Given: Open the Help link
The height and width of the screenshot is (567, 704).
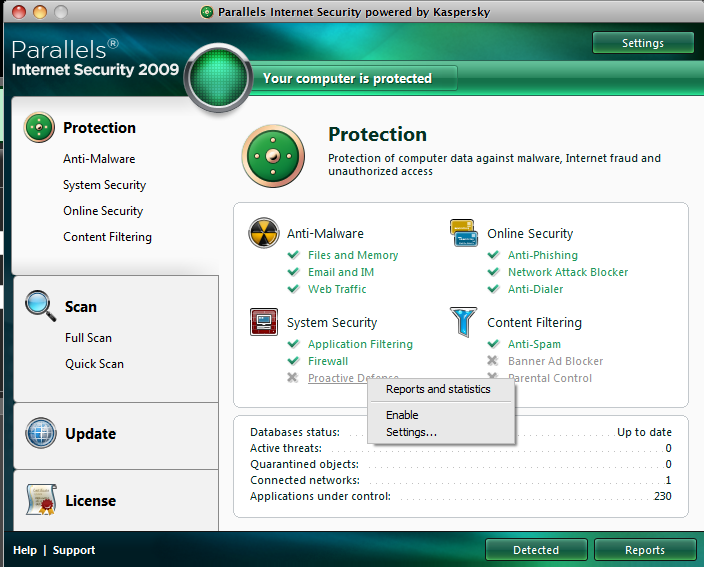Looking at the screenshot, I should coord(25,550).
